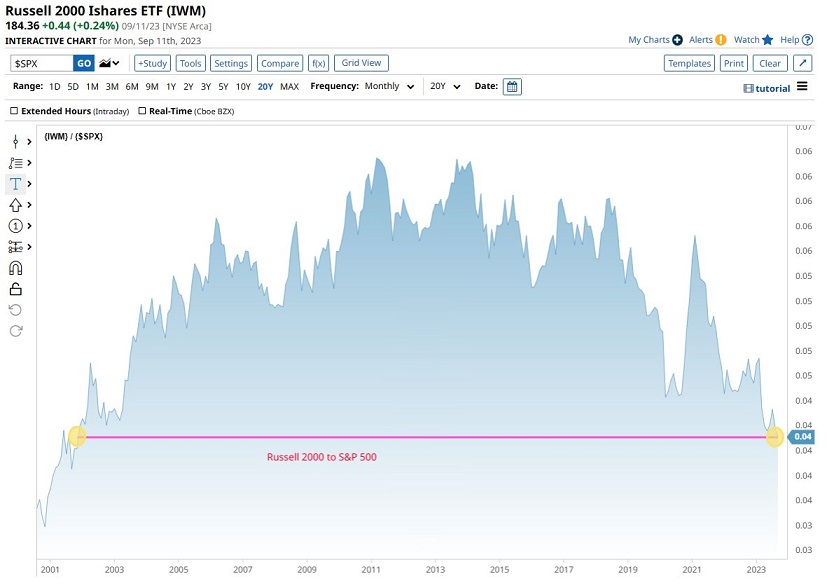Click the Templates button
Image resolution: width=827 pixels, height=588 pixels.
(x=689, y=63)
